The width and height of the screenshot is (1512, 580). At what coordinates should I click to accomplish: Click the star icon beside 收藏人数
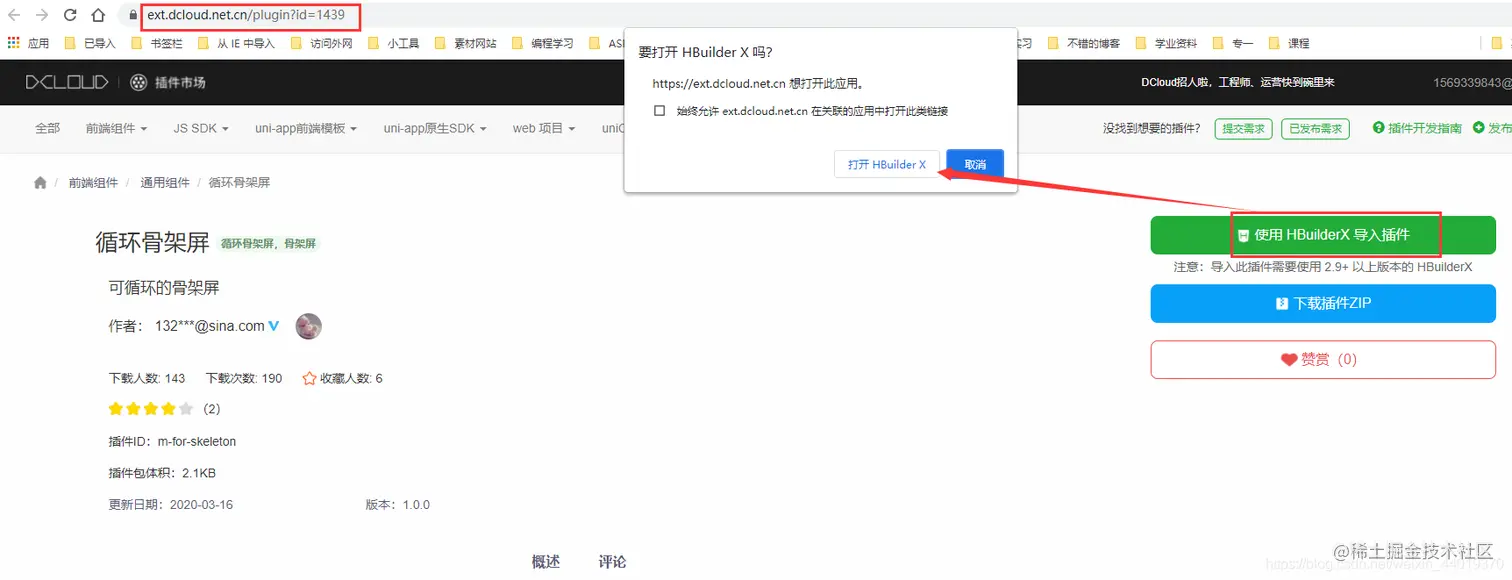click(x=308, y=378)
